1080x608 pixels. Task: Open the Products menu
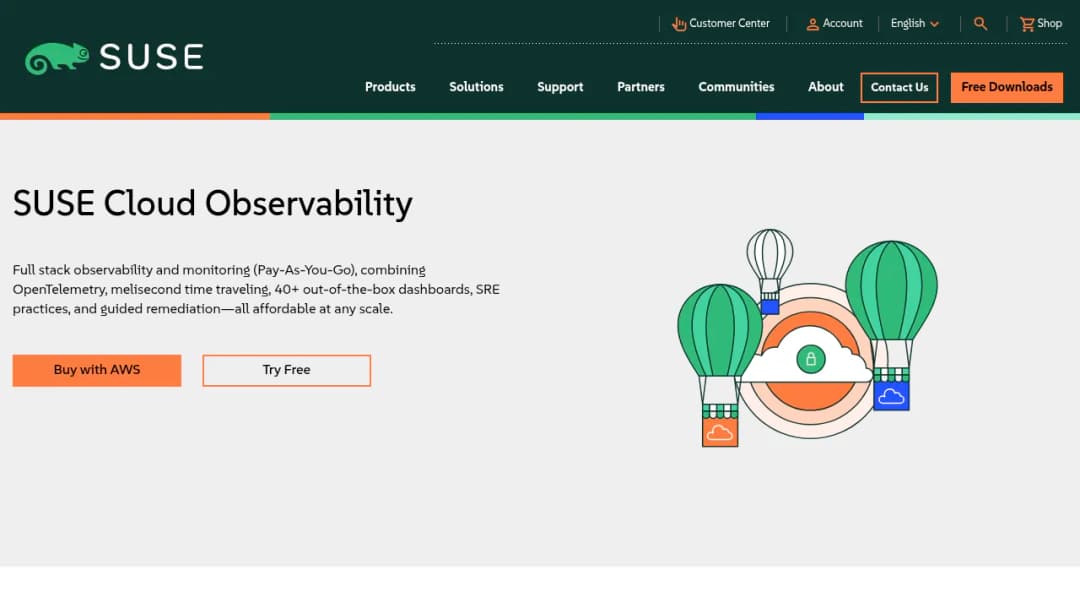(390, 87)
